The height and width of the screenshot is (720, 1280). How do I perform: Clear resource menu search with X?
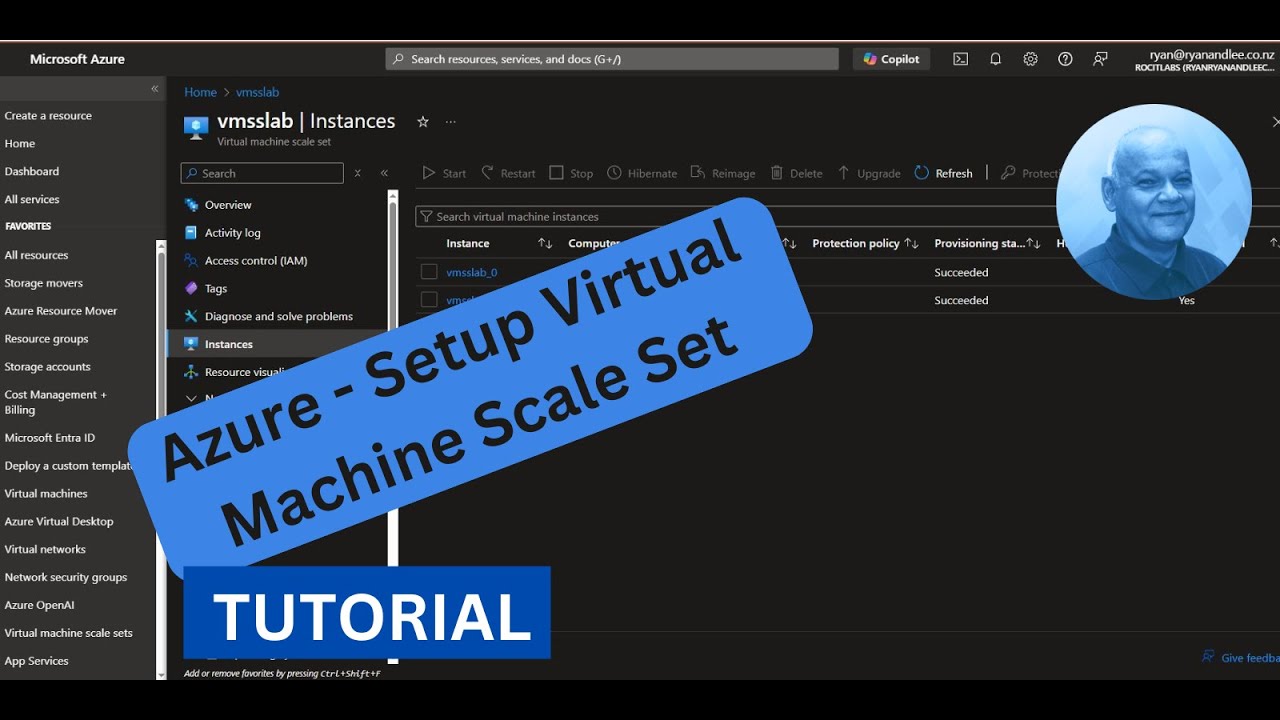pyautogui.click(x=357, y=173)
